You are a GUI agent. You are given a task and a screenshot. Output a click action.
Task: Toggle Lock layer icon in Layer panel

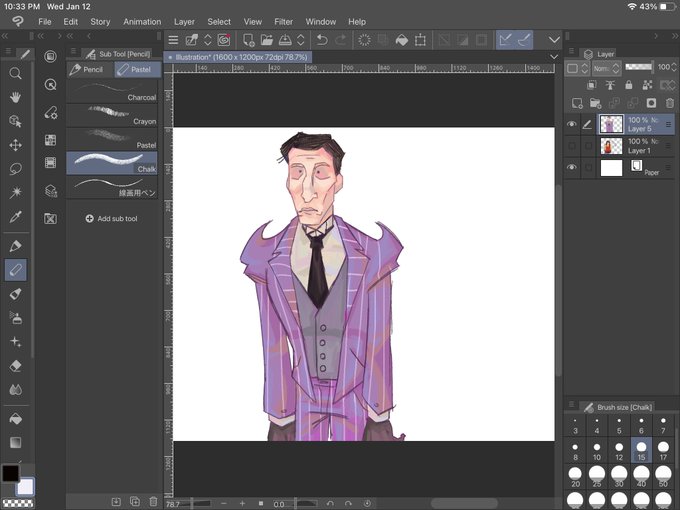tap(628, 85)
